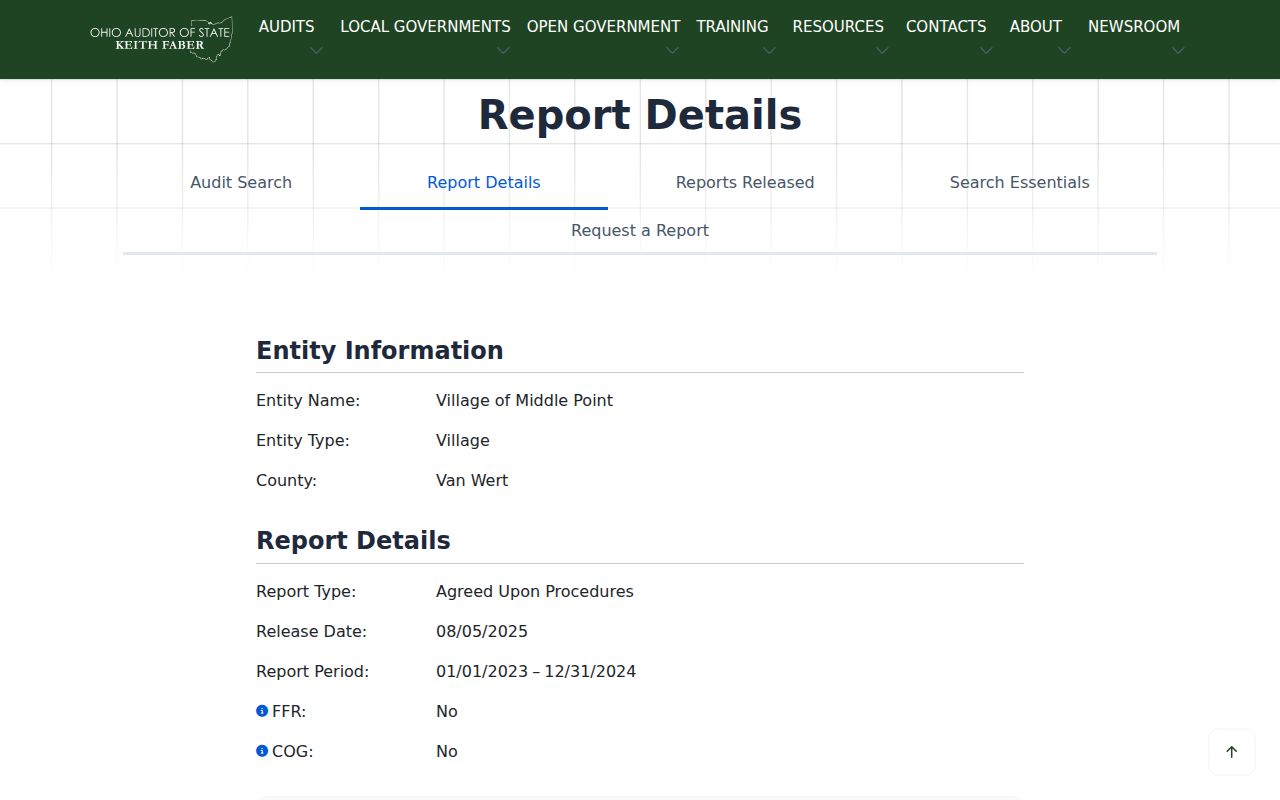Expand the Newsroom menu chevron
Screen dimensions: 1280x800
pyautogui.click(x=1178, y=51)
